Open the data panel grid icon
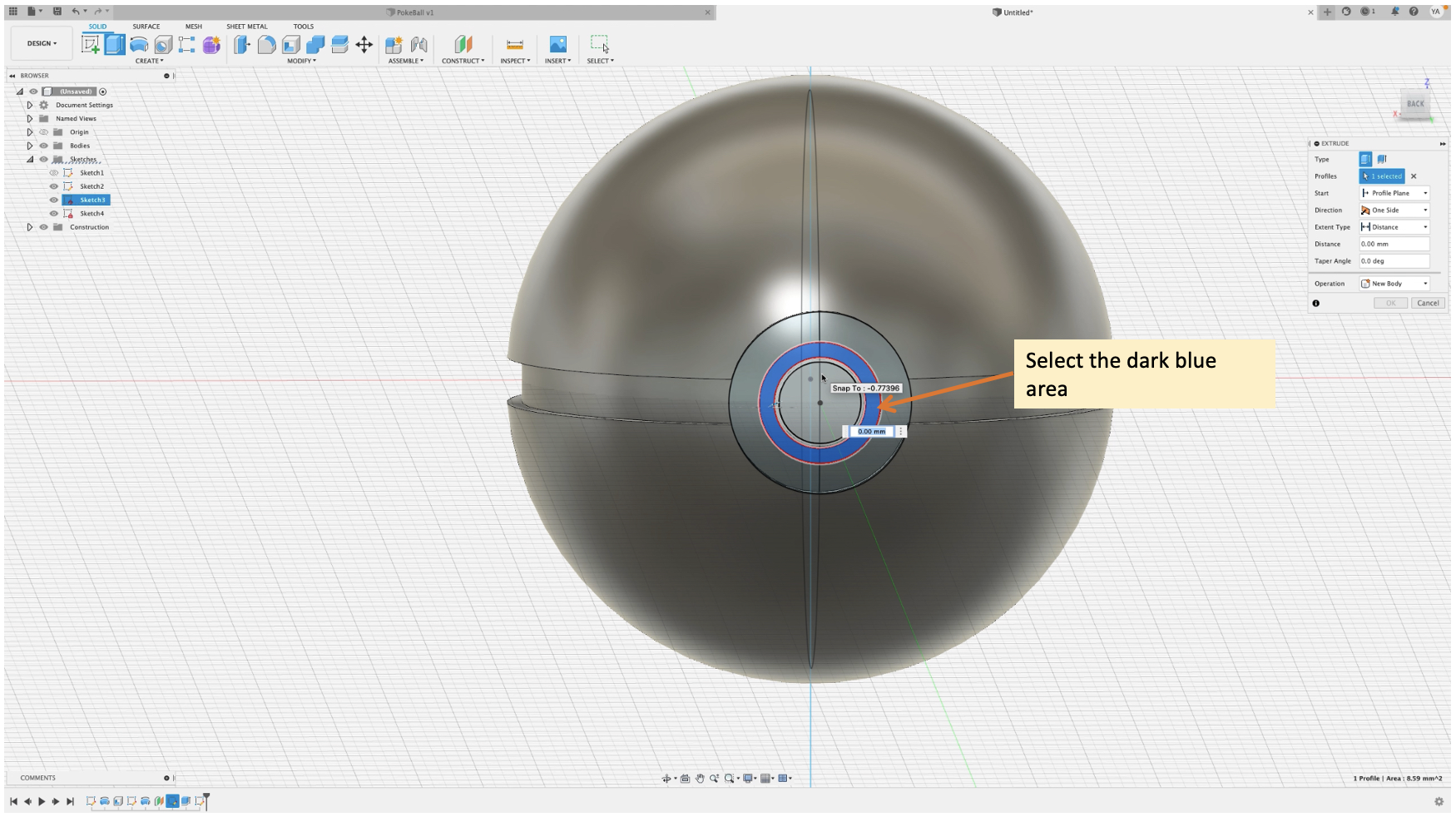This screenshot has width=1456, height=817. click(x=12, y=12)
